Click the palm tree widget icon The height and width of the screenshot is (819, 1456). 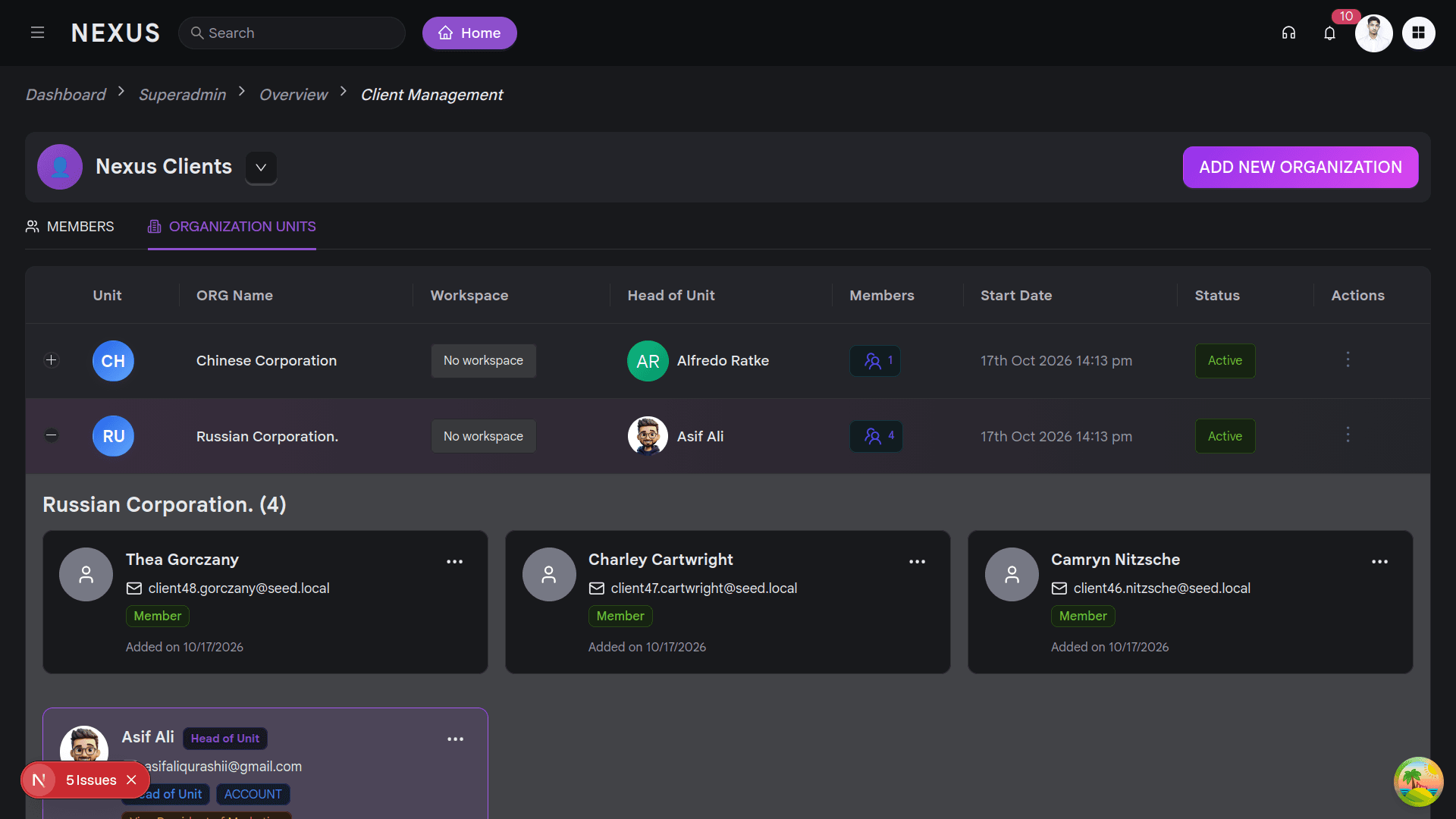(1418, 781)
